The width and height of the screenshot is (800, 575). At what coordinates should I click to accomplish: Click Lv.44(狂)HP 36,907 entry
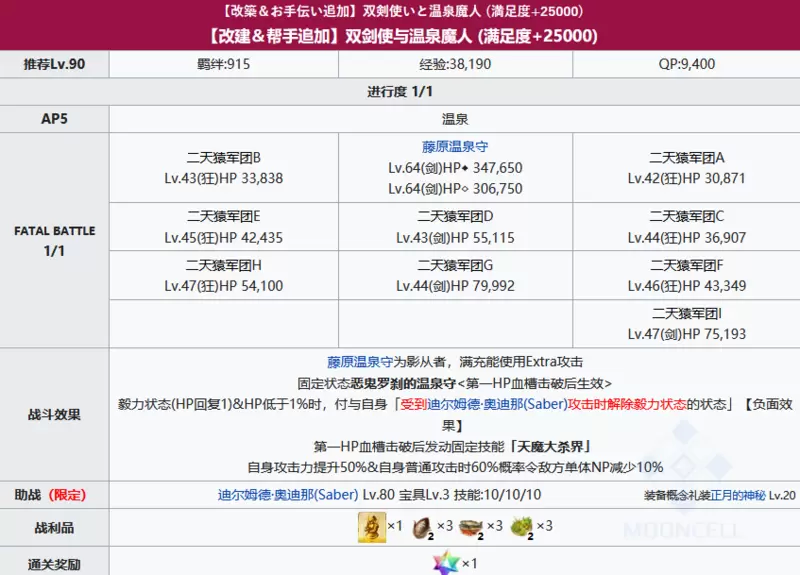point(686,237)
